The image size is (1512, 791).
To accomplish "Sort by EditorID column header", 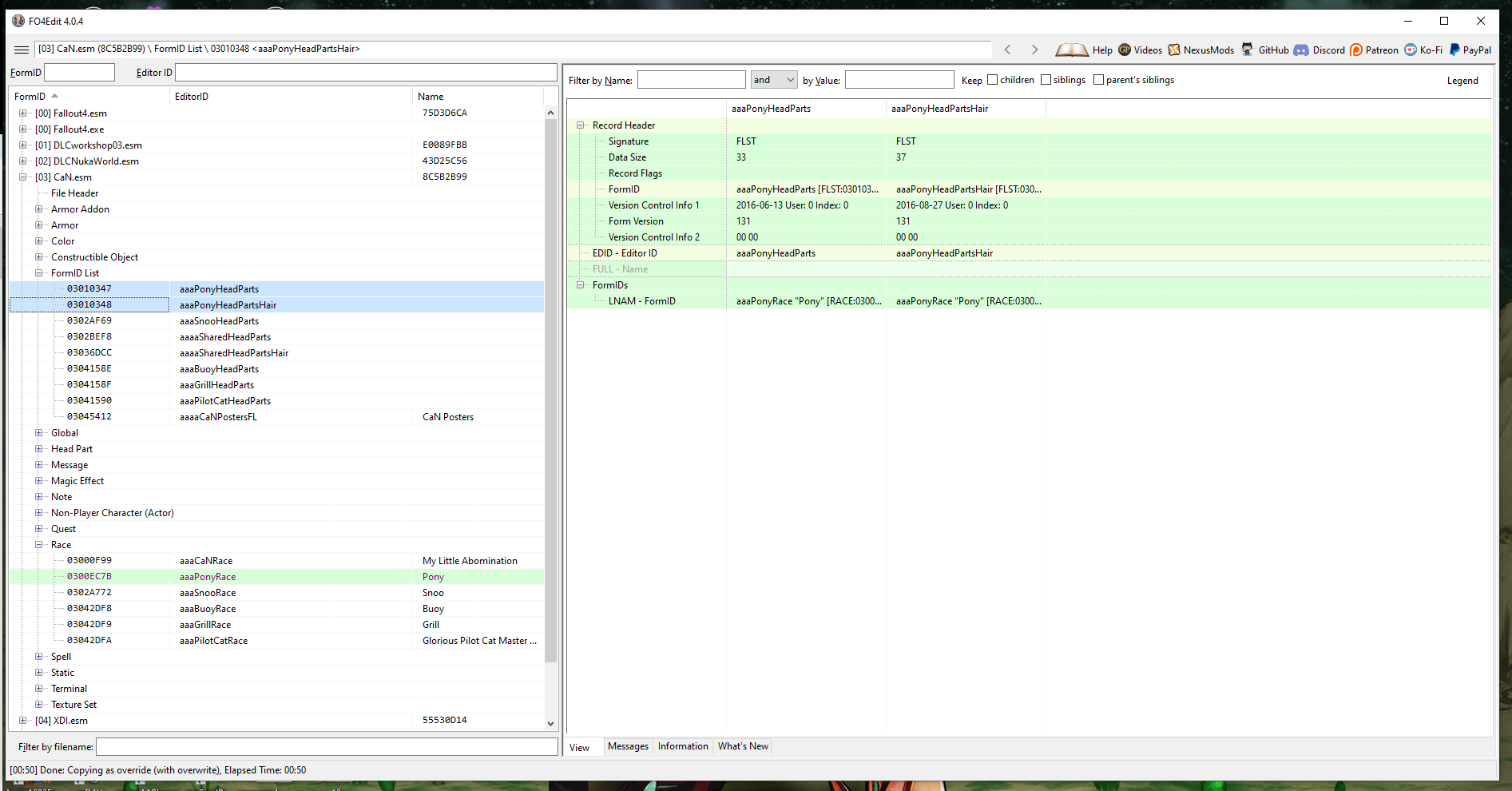I will pos(291,97).
